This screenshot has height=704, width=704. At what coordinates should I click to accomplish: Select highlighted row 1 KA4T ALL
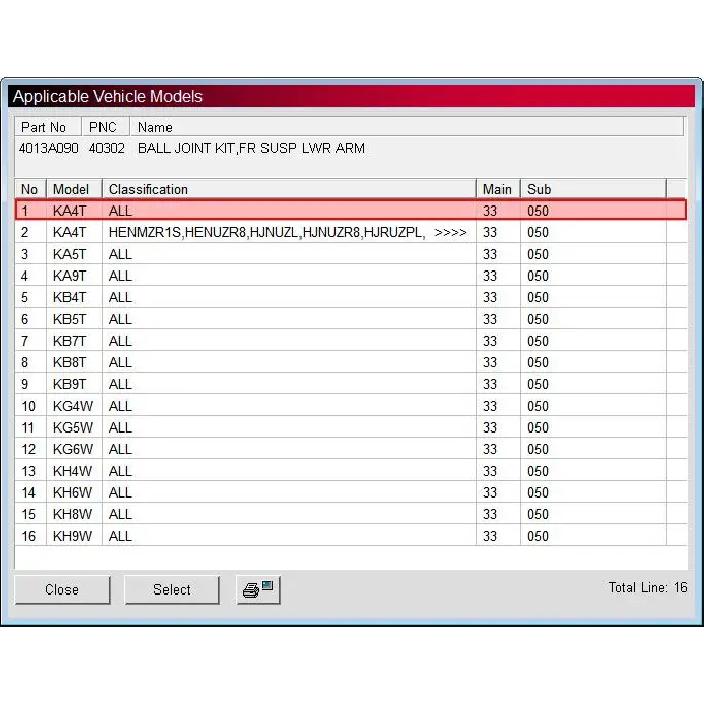[x=351, y=210]
